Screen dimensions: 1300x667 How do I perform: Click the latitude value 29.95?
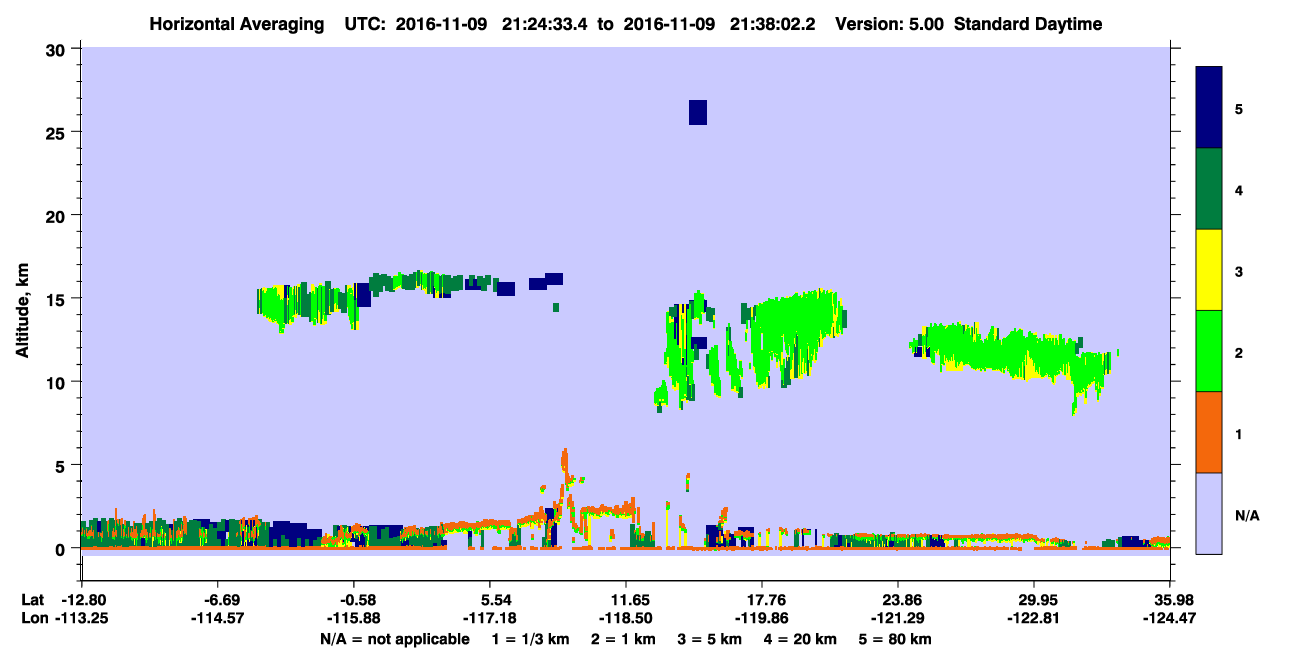coord(1034,600)
